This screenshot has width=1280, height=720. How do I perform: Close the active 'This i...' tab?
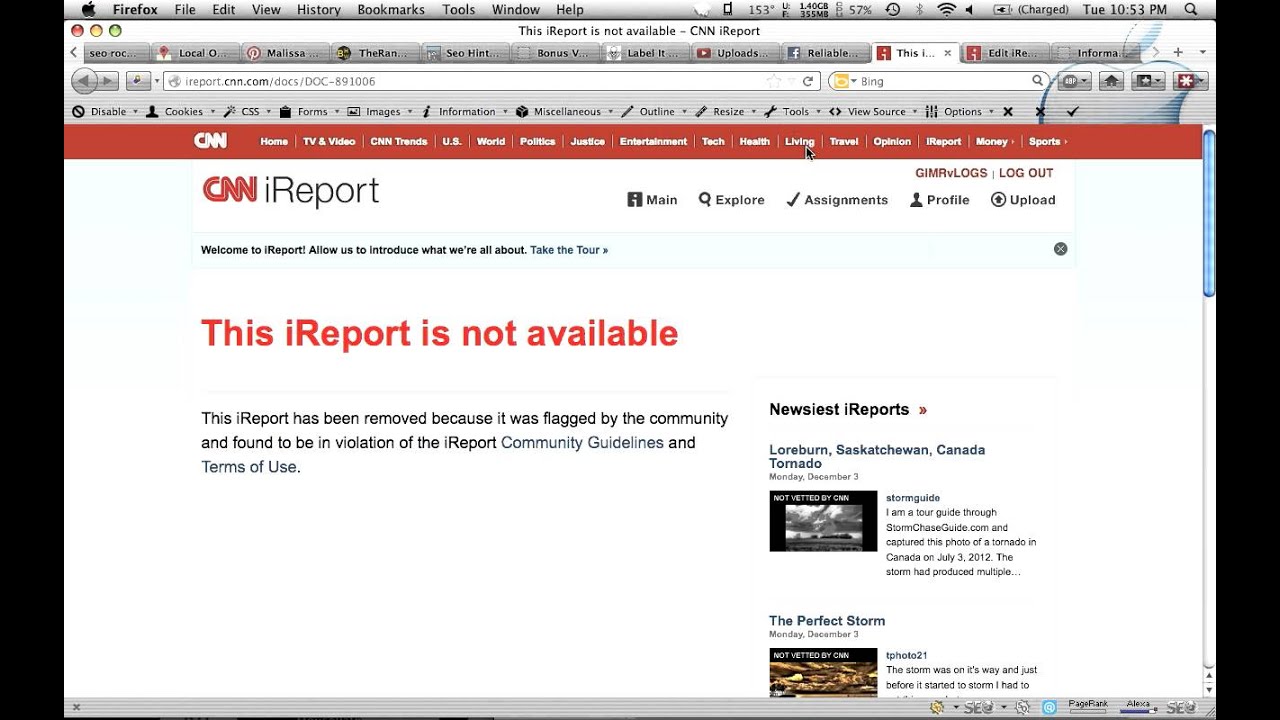(x=948, y=53)
